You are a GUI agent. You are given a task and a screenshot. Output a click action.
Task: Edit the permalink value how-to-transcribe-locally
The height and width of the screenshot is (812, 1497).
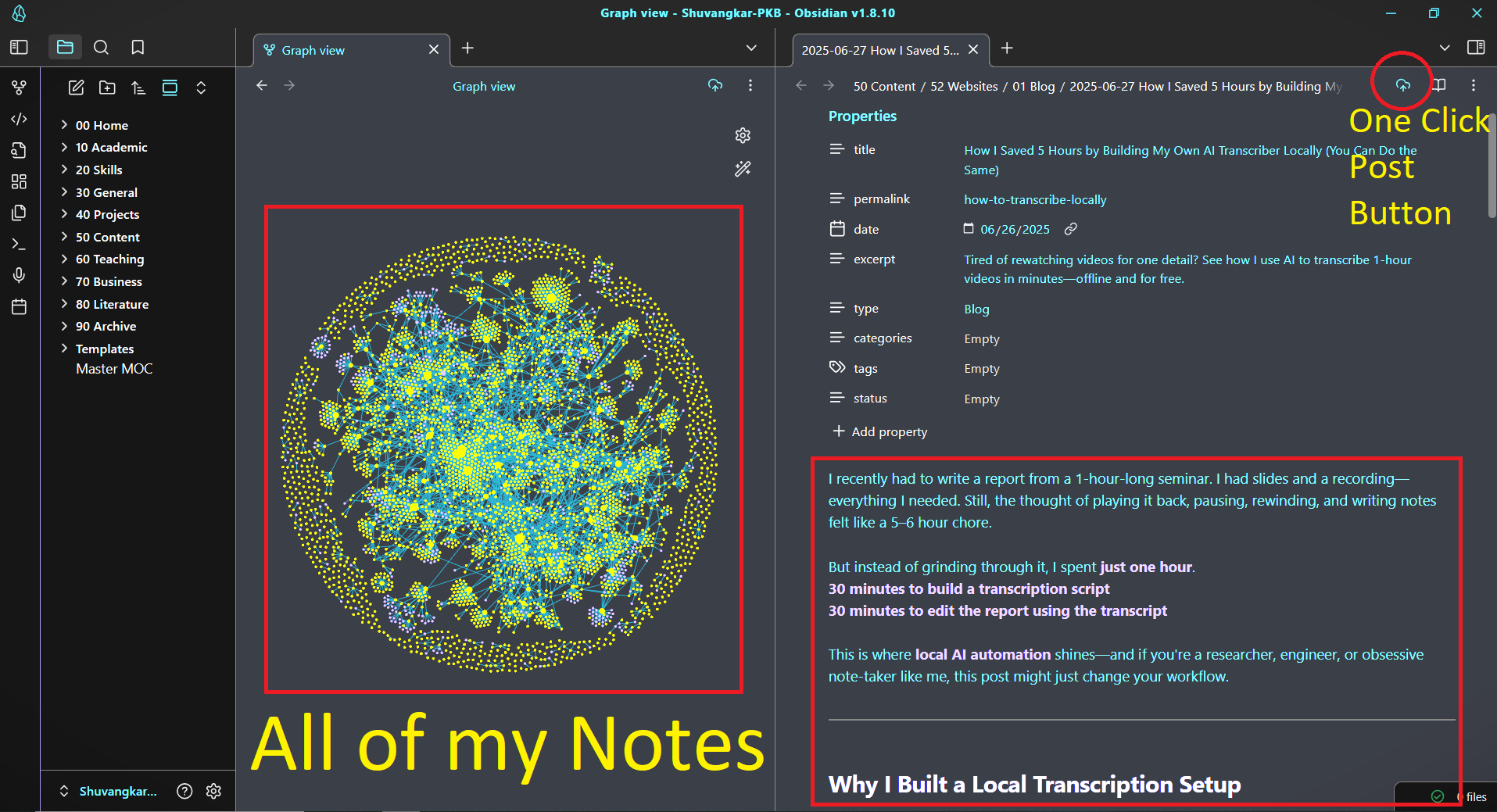coord(1035,199)
